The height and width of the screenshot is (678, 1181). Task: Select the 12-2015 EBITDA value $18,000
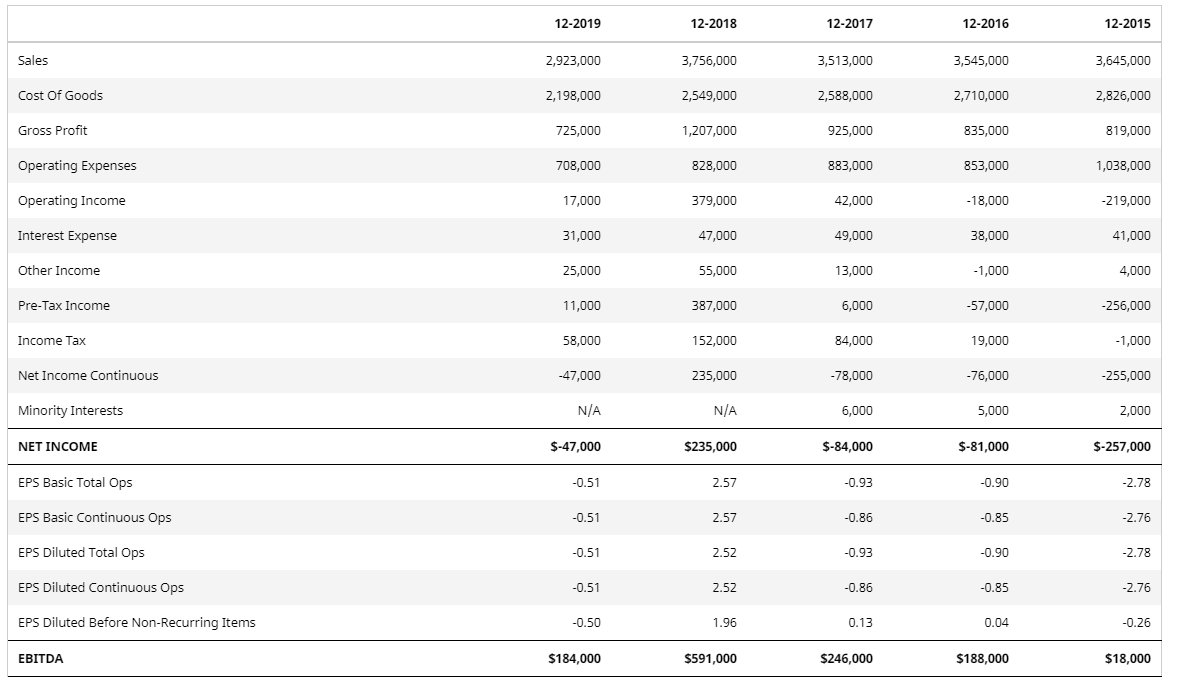coord(1128,659)
